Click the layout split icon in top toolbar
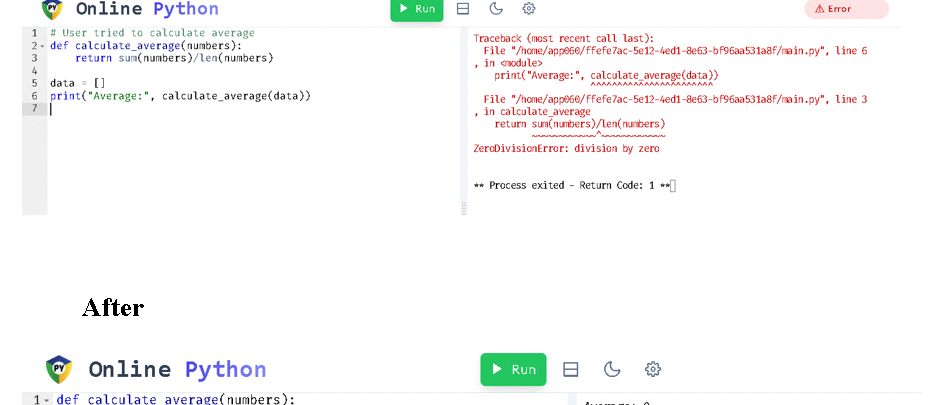The width and height of the screenshot is (929, 405). tap(462, 9)
